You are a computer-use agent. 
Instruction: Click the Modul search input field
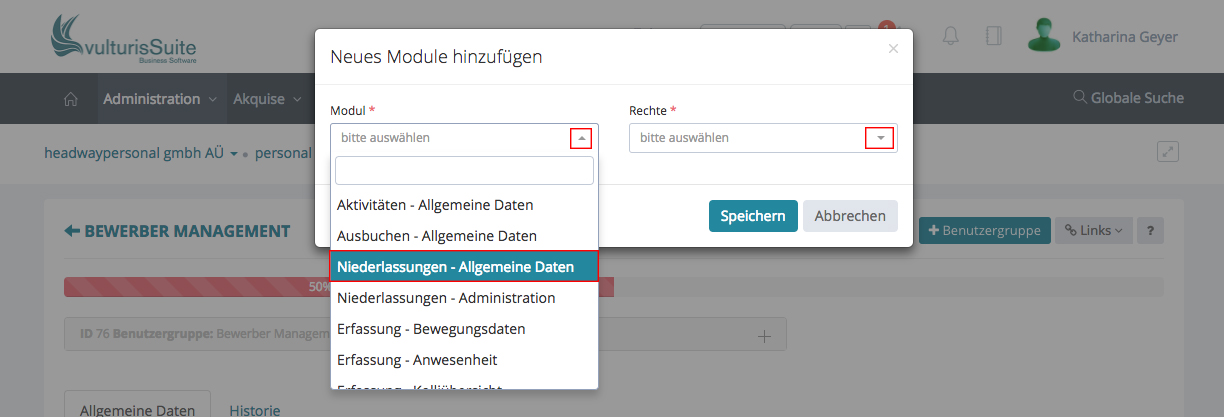coord(464,171)
